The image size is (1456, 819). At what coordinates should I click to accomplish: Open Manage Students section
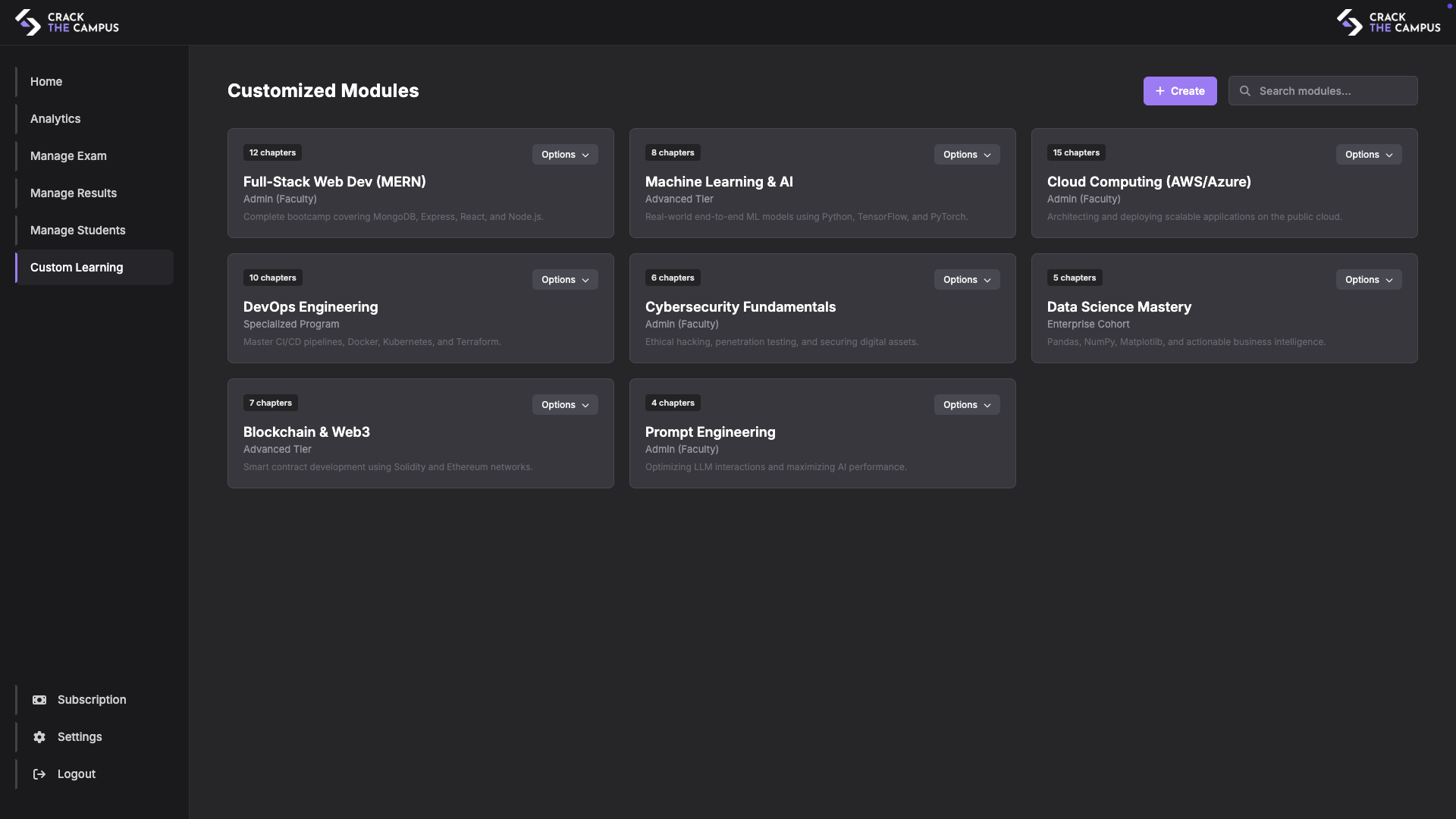click(x=78, y=231)
